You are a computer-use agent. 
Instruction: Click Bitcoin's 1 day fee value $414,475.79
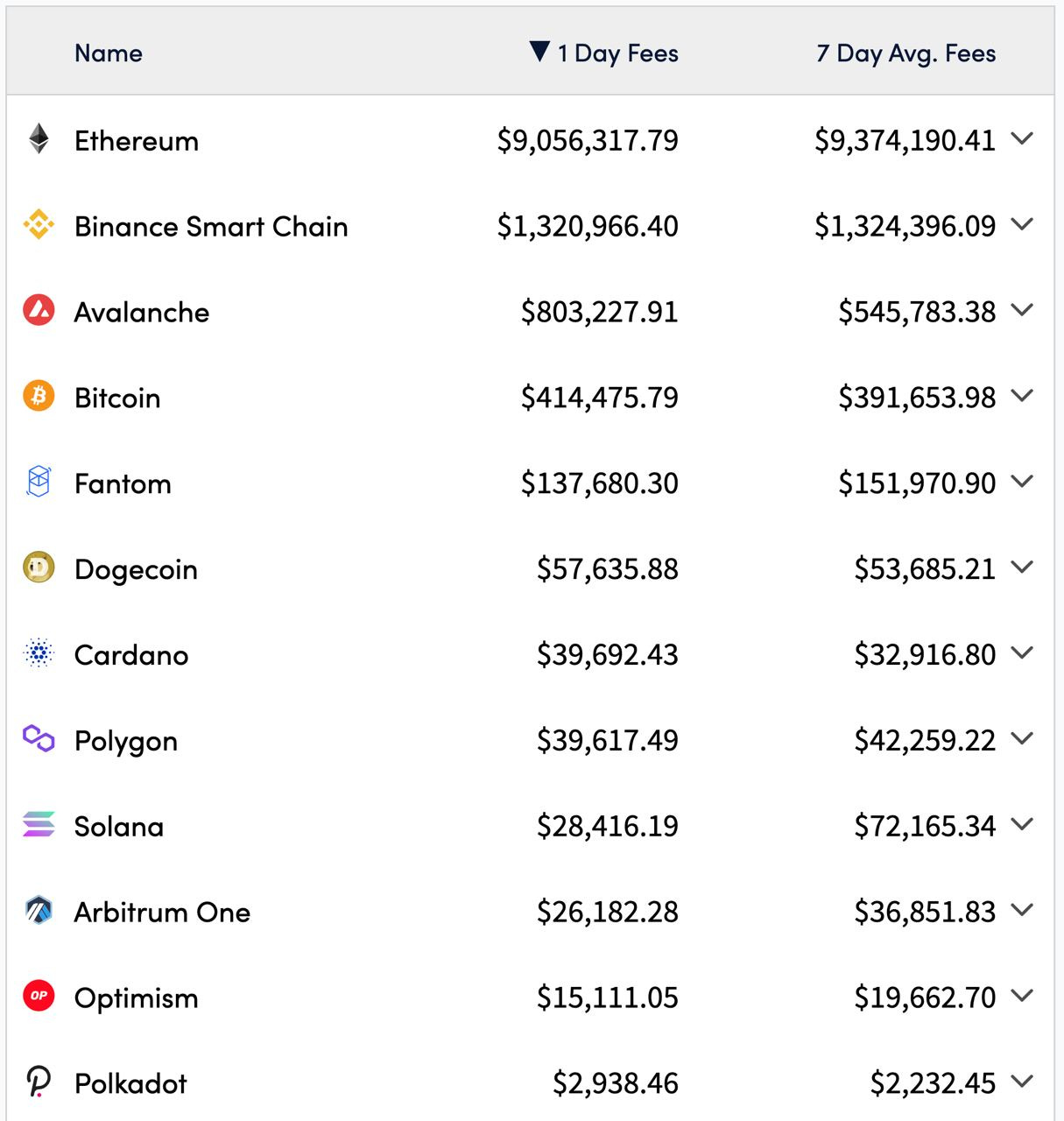coord(600,398)
